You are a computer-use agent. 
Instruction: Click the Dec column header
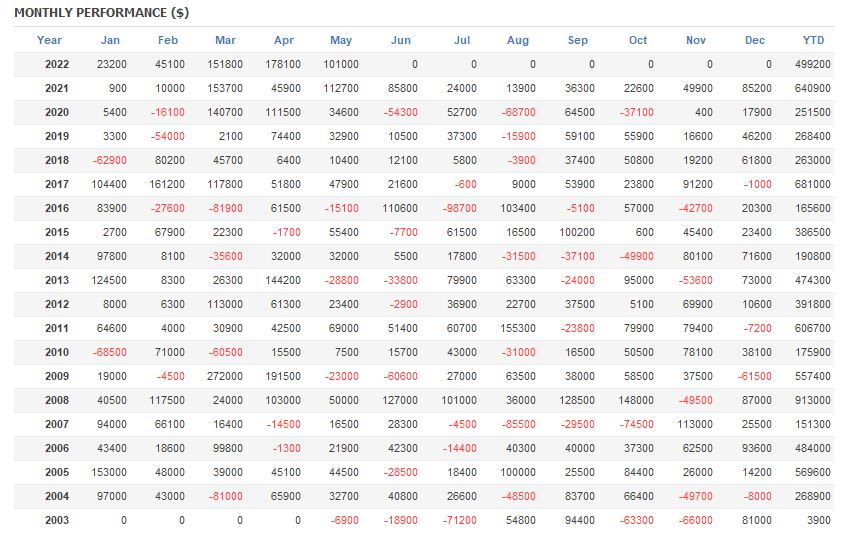(755, 40)
